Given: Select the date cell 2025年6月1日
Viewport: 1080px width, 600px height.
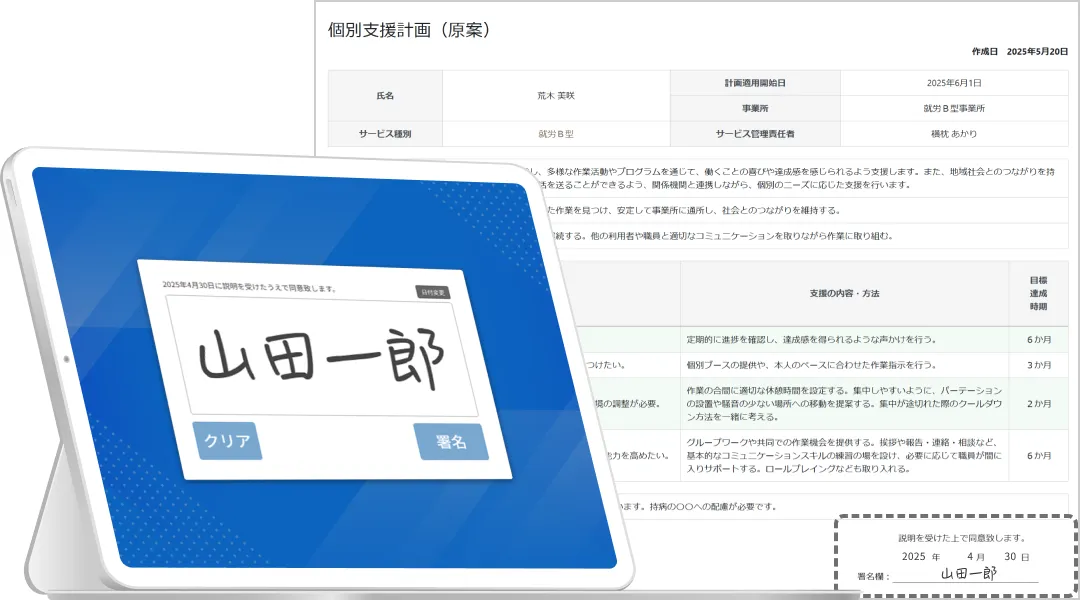Looking at the screenshot, I should pyautogui.click(x=954, y=83).
